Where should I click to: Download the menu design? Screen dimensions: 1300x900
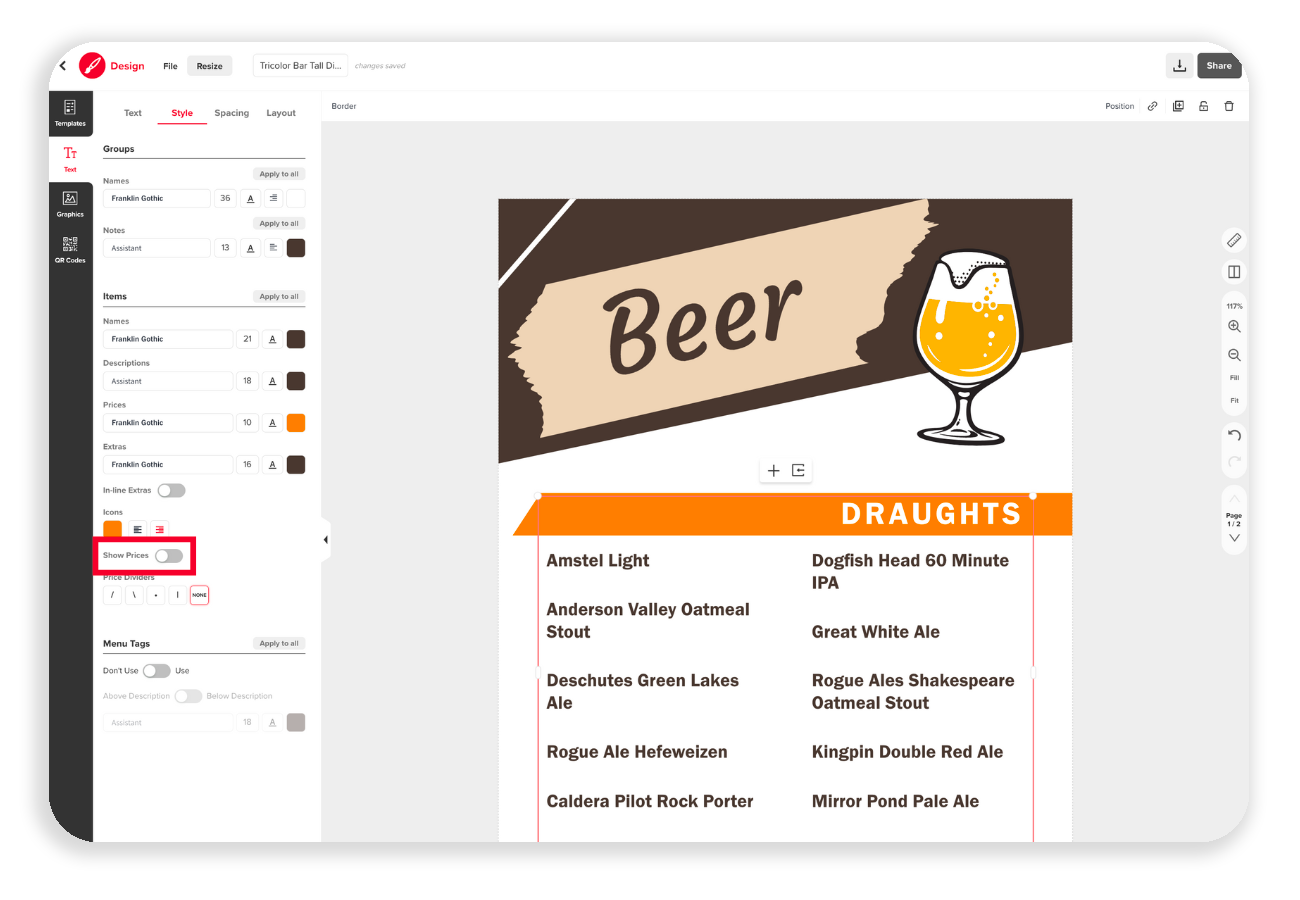1180,66
